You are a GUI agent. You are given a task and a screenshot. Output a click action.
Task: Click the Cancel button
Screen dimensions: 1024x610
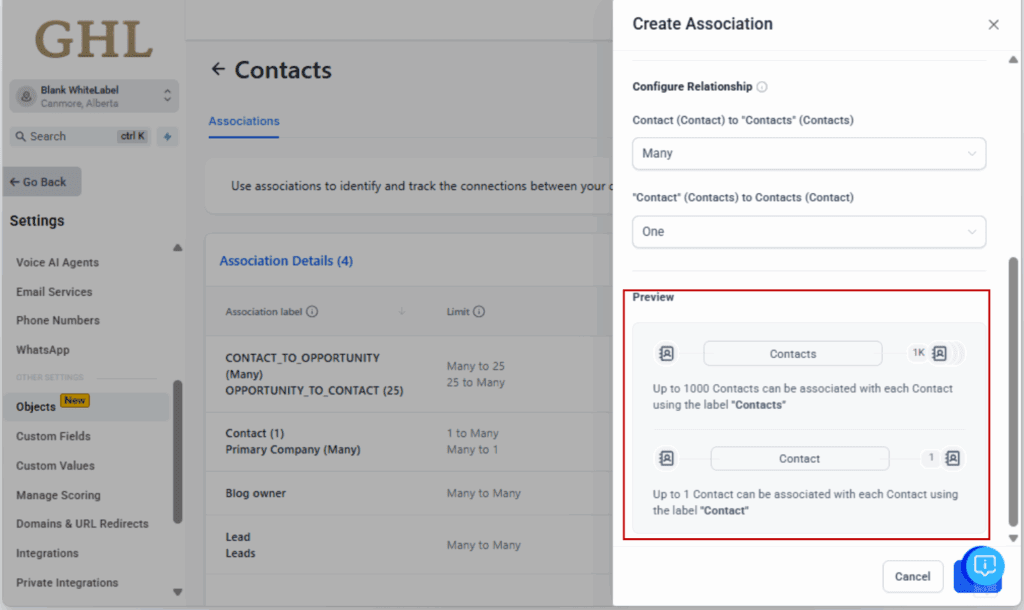(912, 577)
